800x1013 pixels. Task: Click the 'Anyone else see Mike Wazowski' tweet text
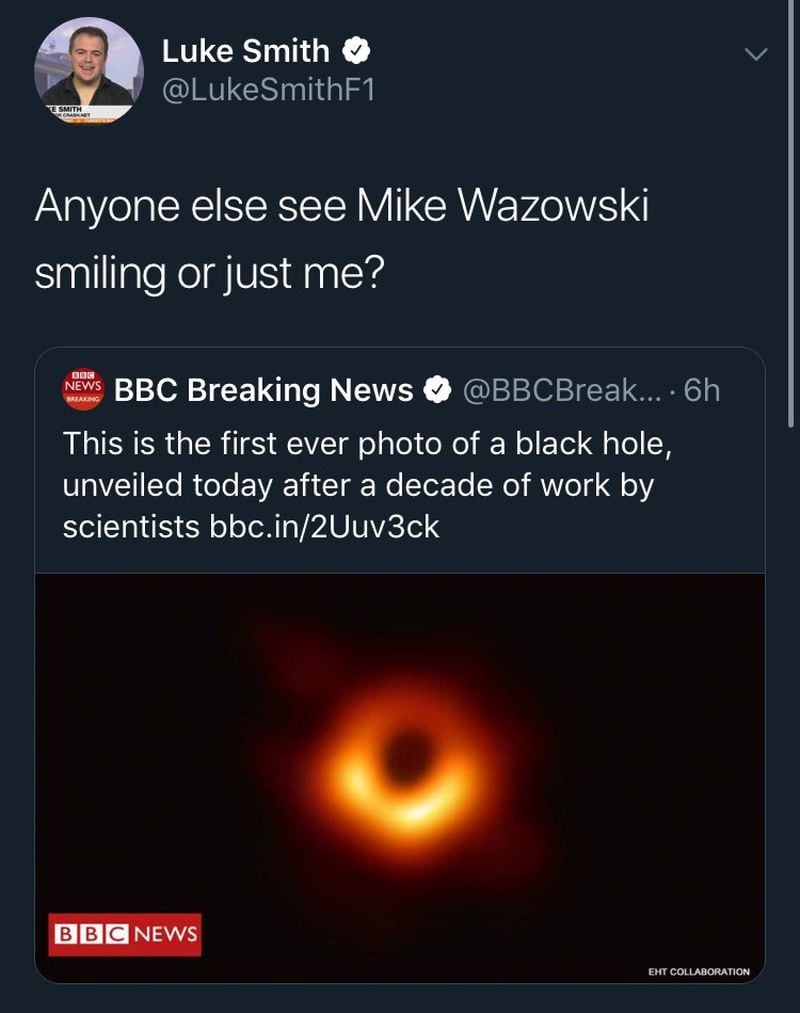click(342, 206)
